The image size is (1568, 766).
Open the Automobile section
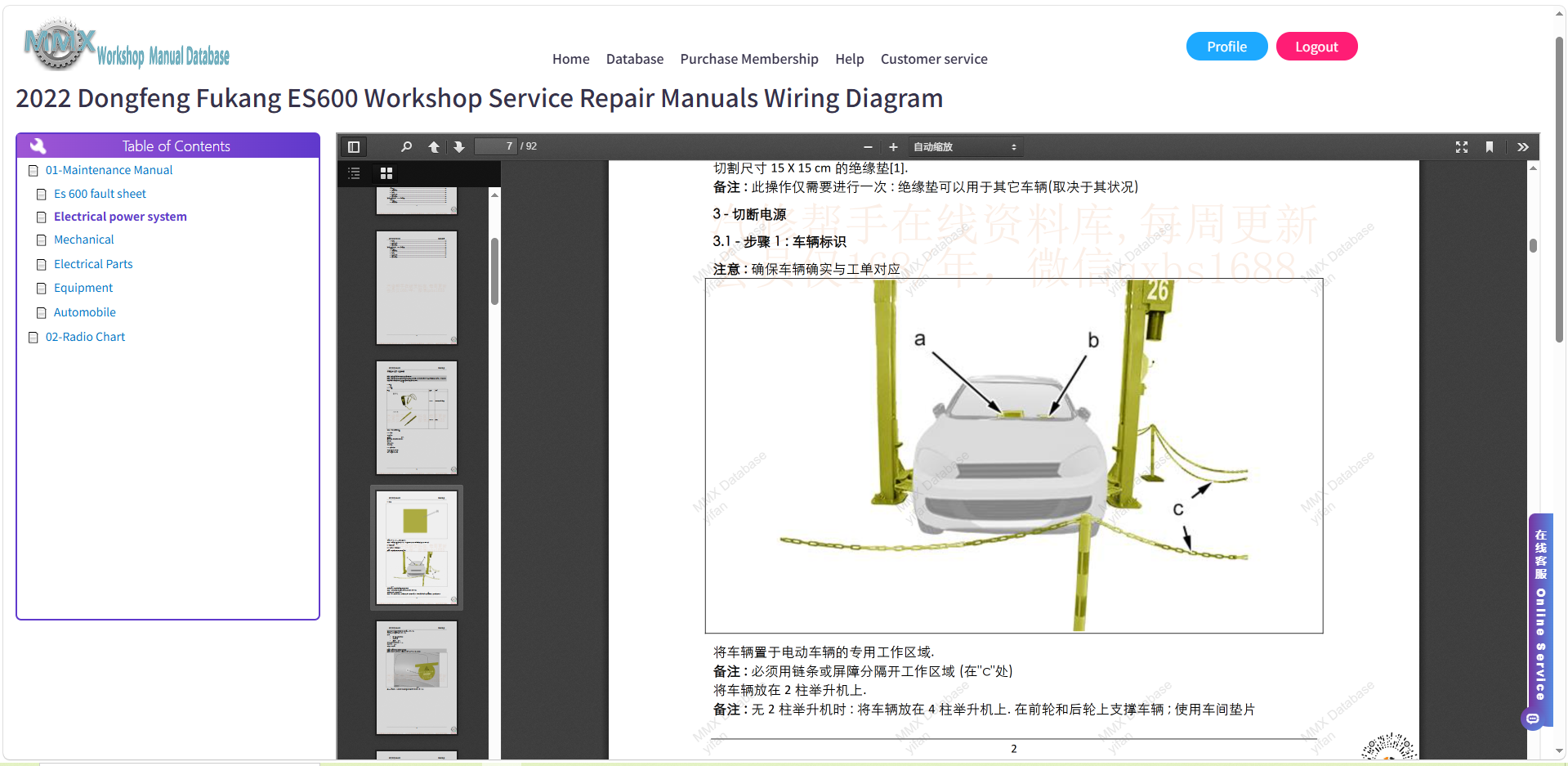point(85,312)
